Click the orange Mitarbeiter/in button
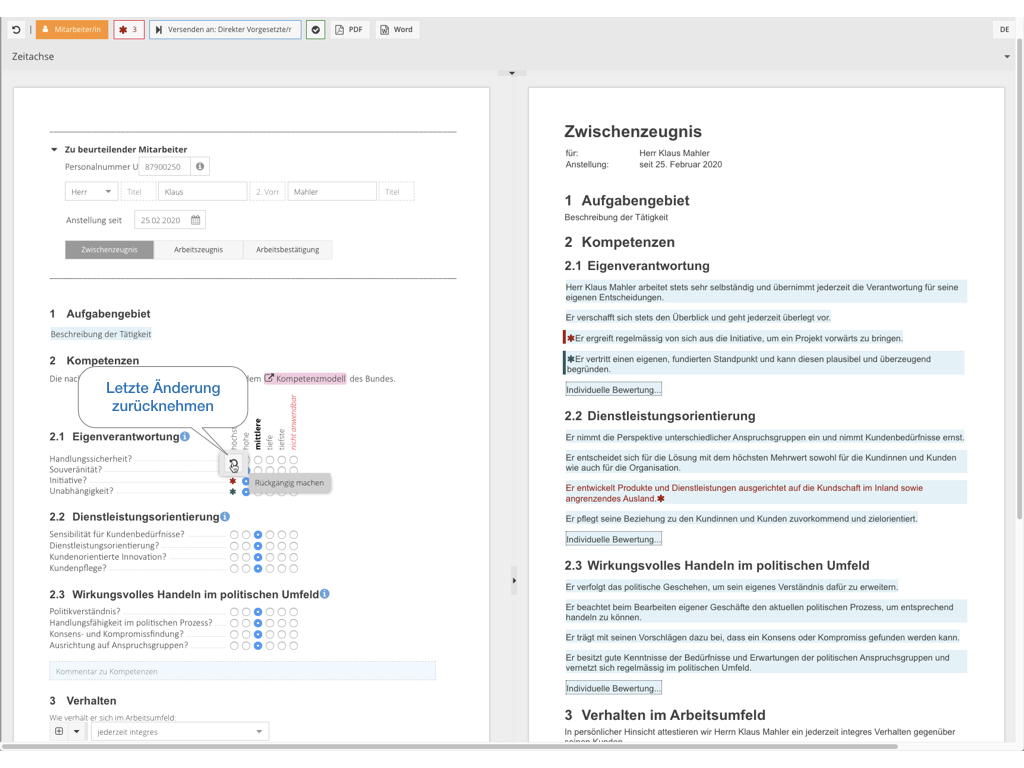 (x=72, y=29)
